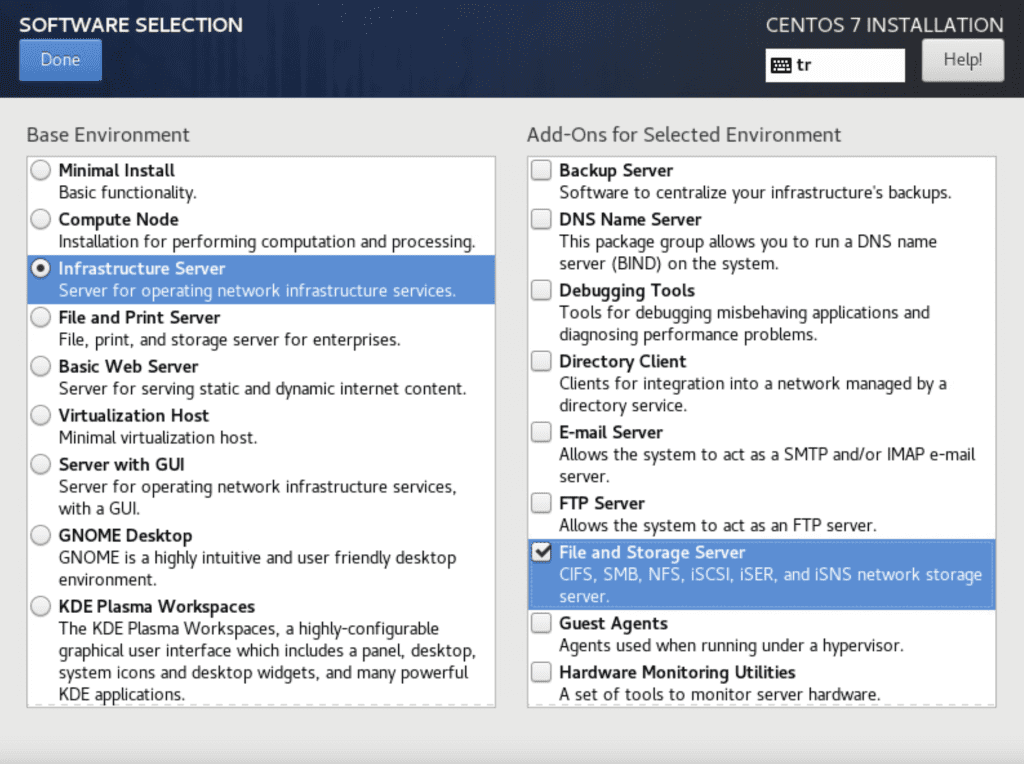Click "A set of tools to monitor server hardware."
Screen dimensions: 1024x764
720,695
